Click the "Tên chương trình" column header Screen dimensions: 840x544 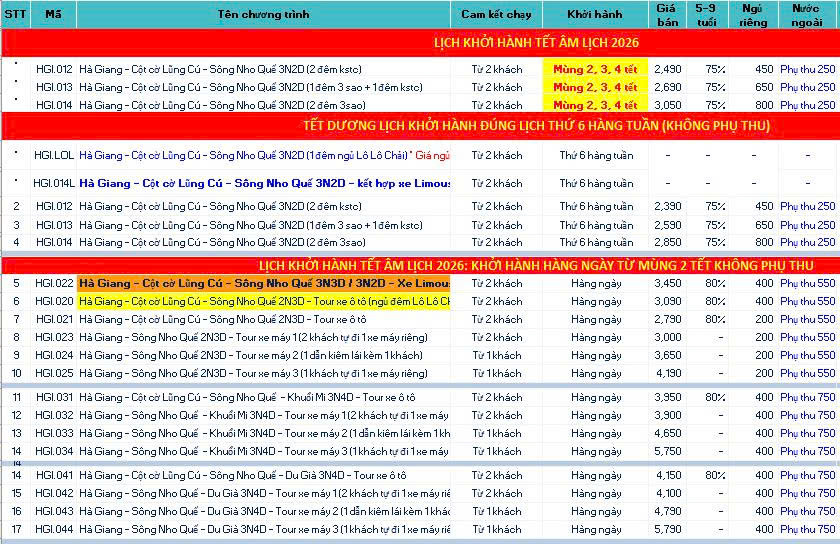coord(264,14)
